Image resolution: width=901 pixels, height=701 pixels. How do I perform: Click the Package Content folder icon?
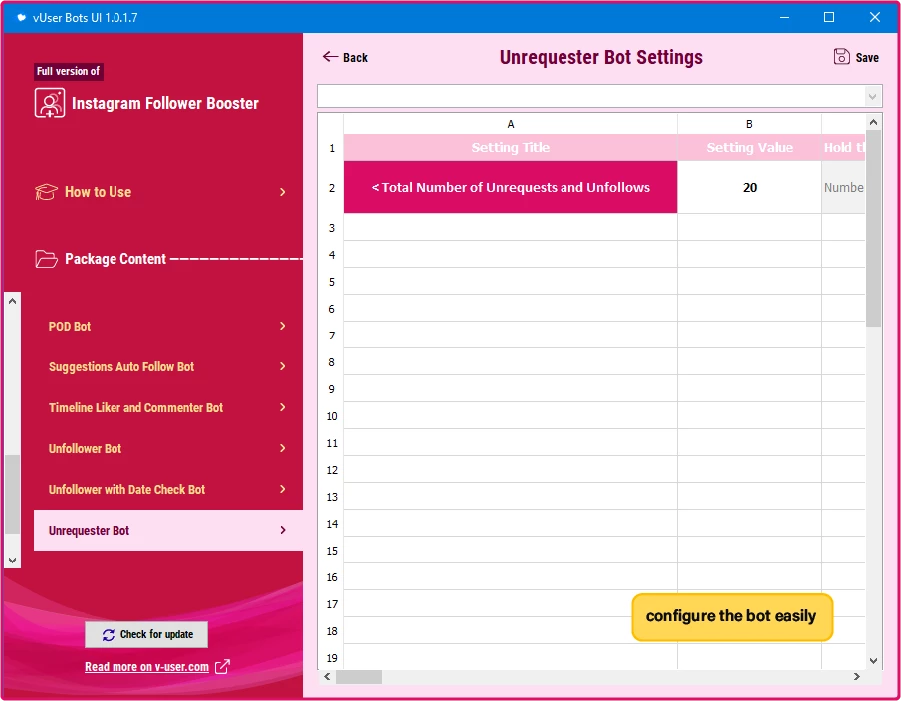pyautogui.click(x=46, y=259)
